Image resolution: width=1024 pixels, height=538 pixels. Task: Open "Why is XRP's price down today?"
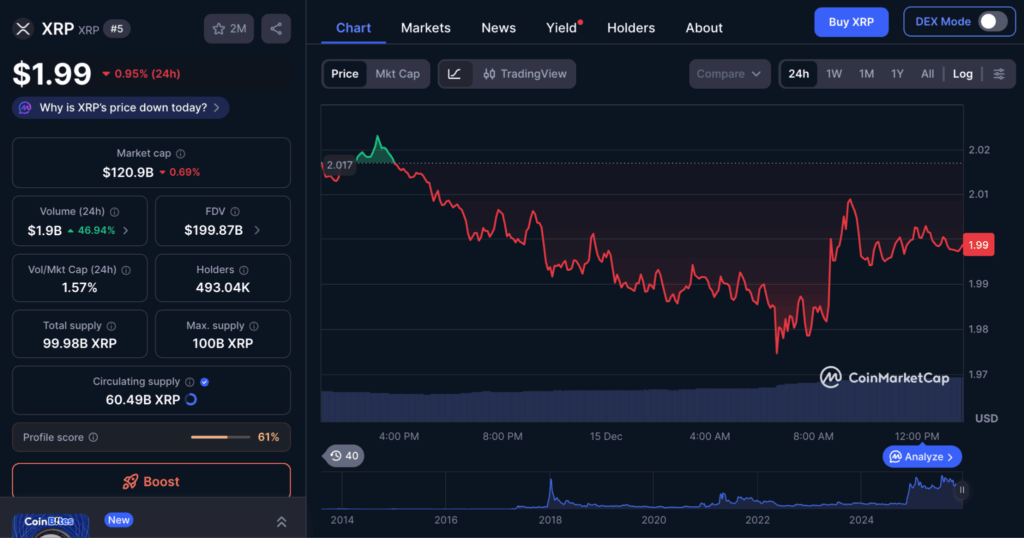122,107
